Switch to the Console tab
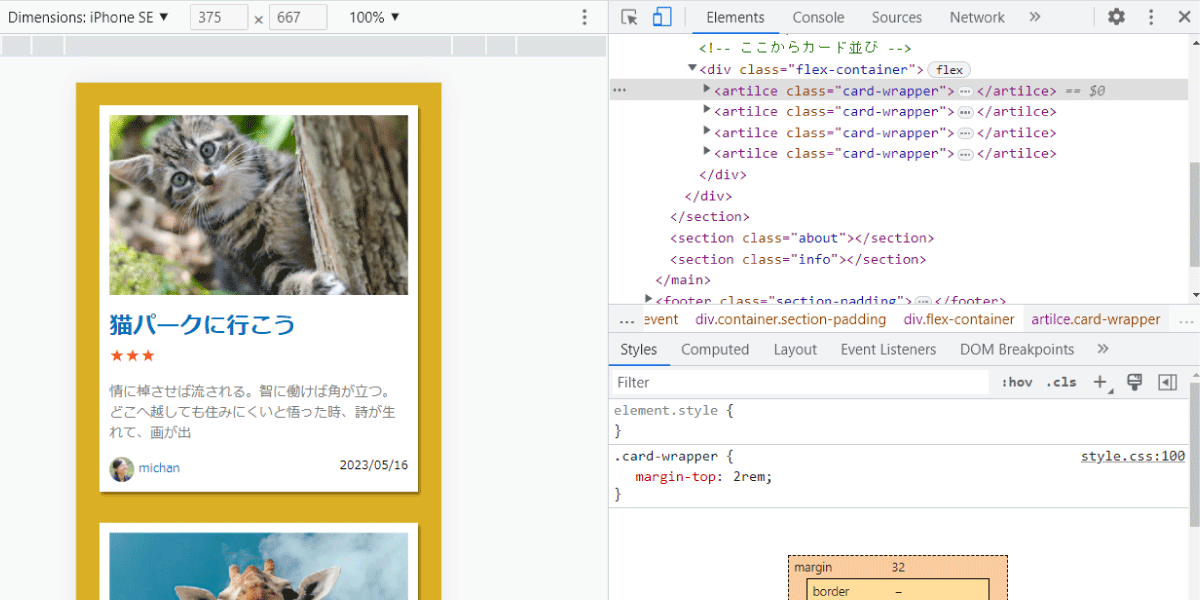 pos(818,17)
